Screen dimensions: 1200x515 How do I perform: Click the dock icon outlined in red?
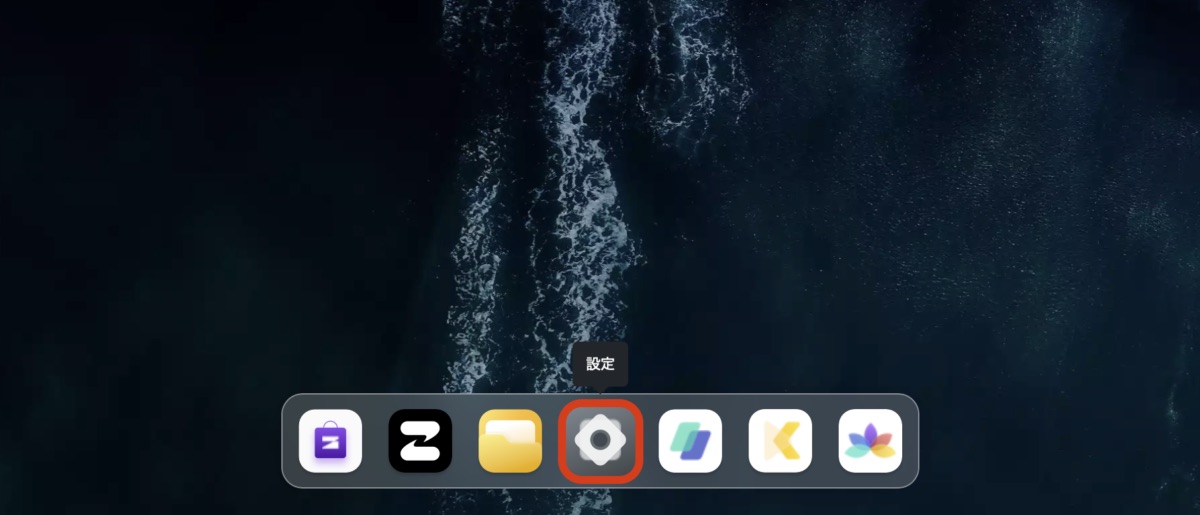coord(600,441)
